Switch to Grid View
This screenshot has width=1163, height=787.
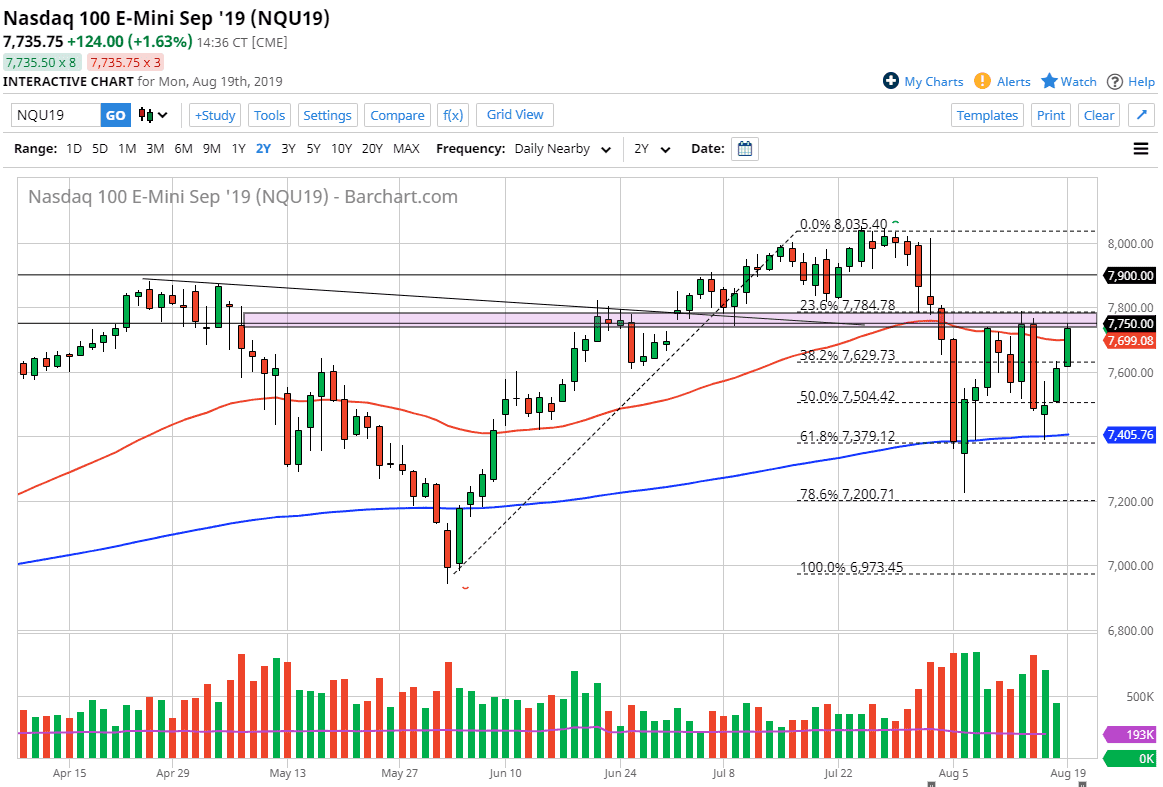point(514,115)
